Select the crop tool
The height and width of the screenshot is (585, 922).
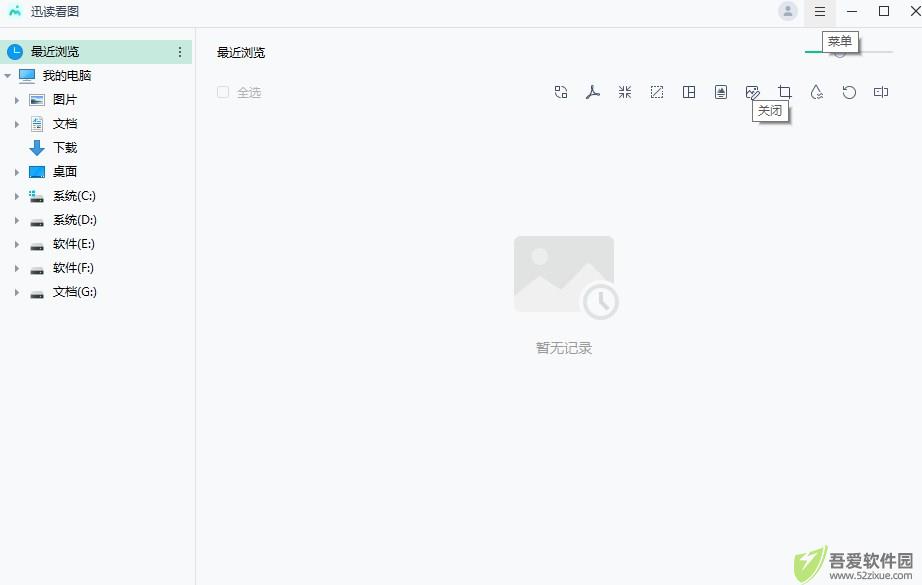click(785, 92)
